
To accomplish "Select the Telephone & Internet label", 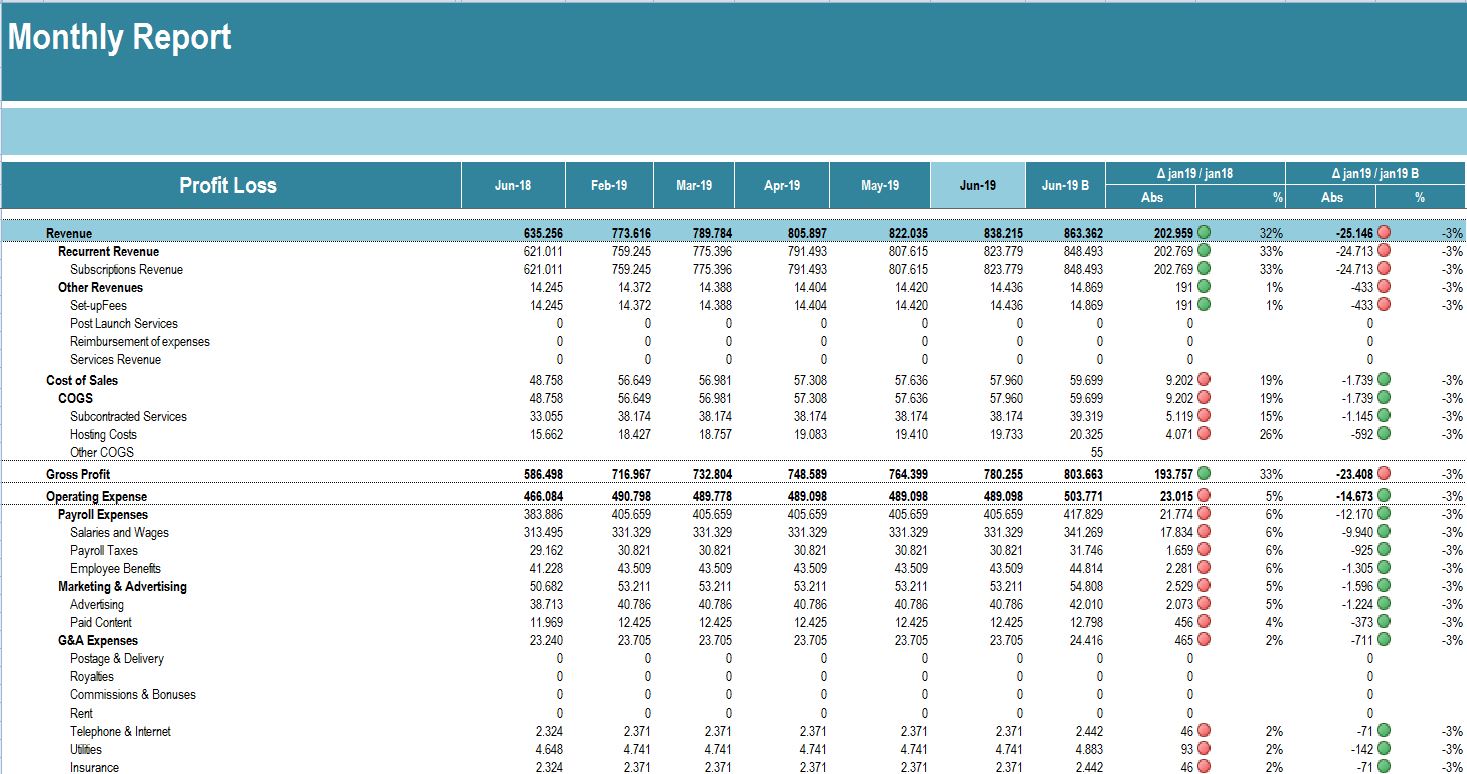I will tap(120, 731).
